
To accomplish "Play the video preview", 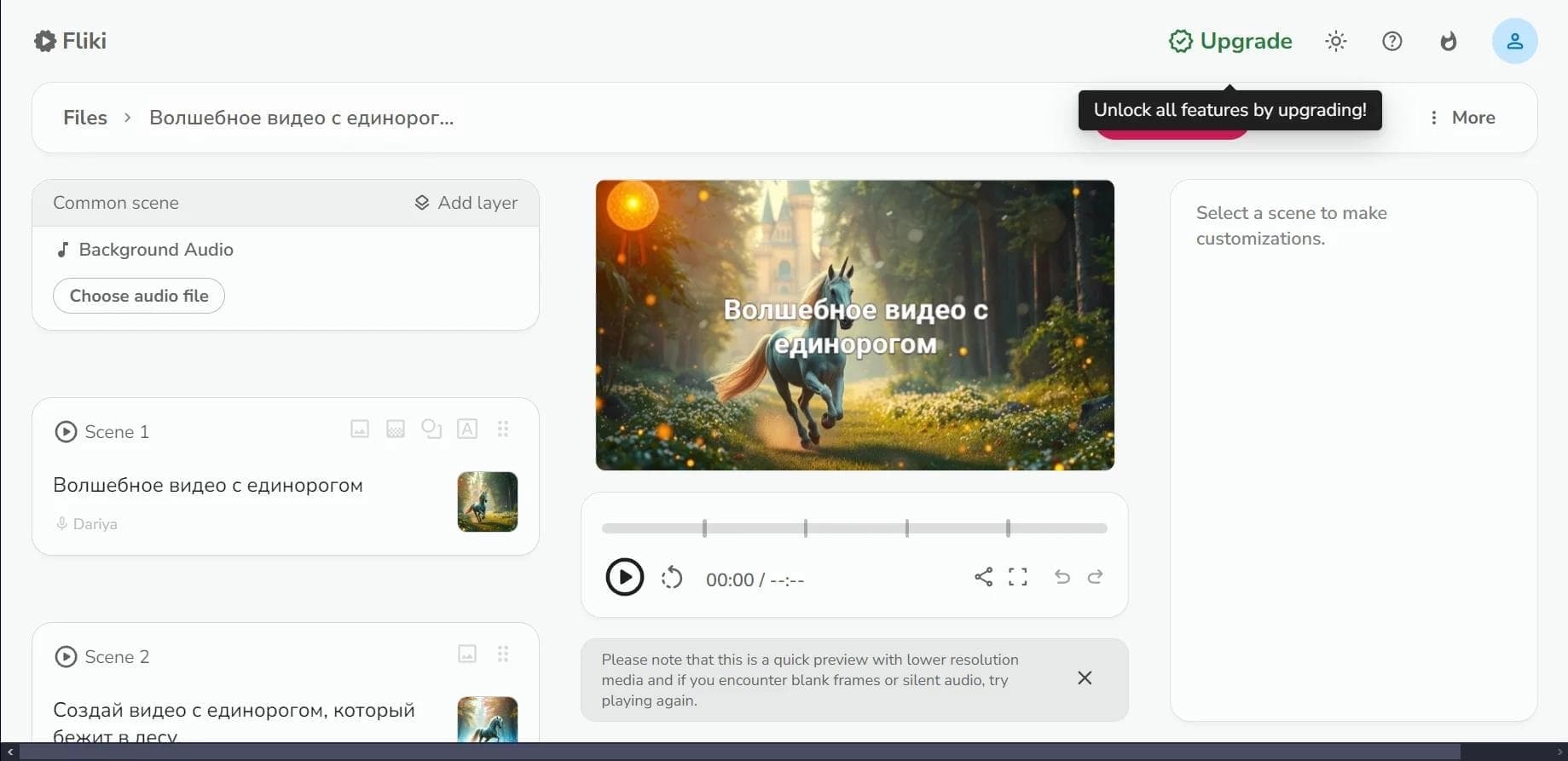I will tap(624, 577).
